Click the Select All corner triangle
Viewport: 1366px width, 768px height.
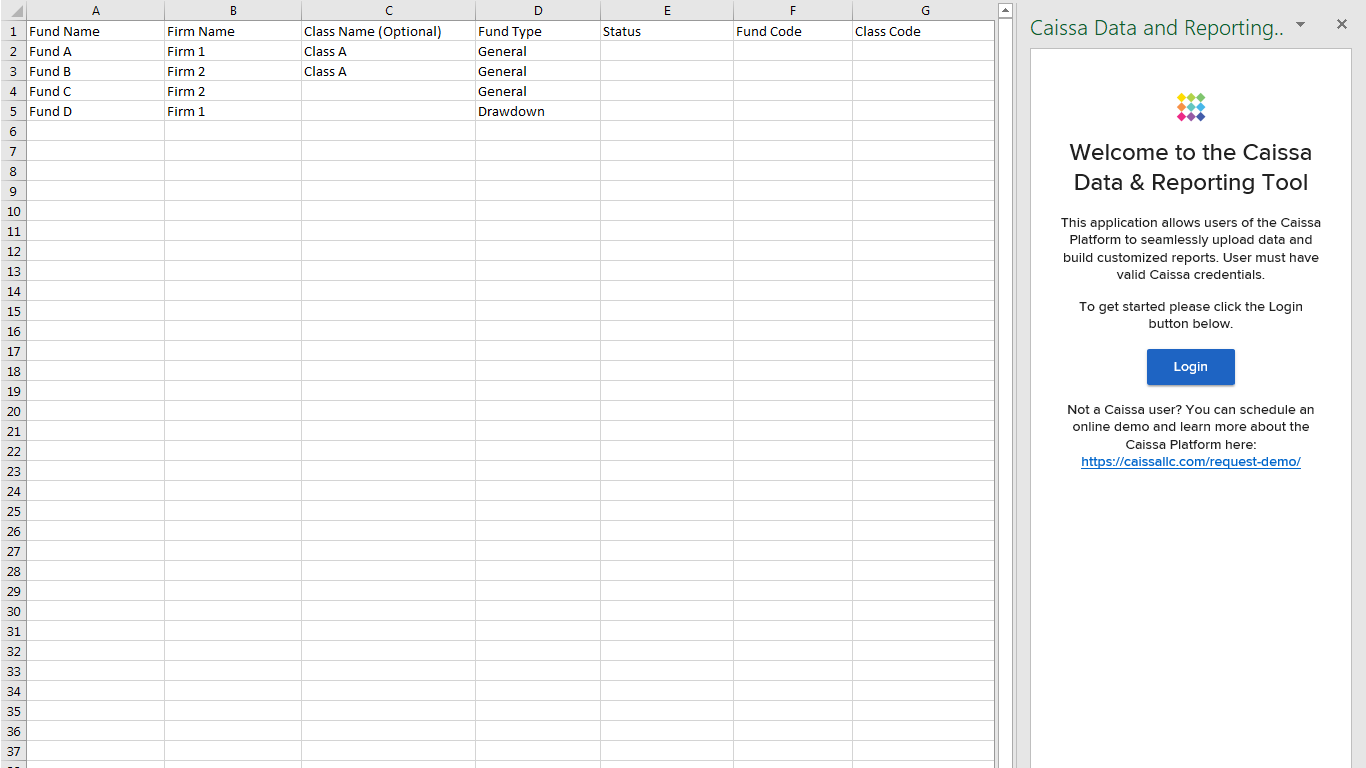pos(14,10)
